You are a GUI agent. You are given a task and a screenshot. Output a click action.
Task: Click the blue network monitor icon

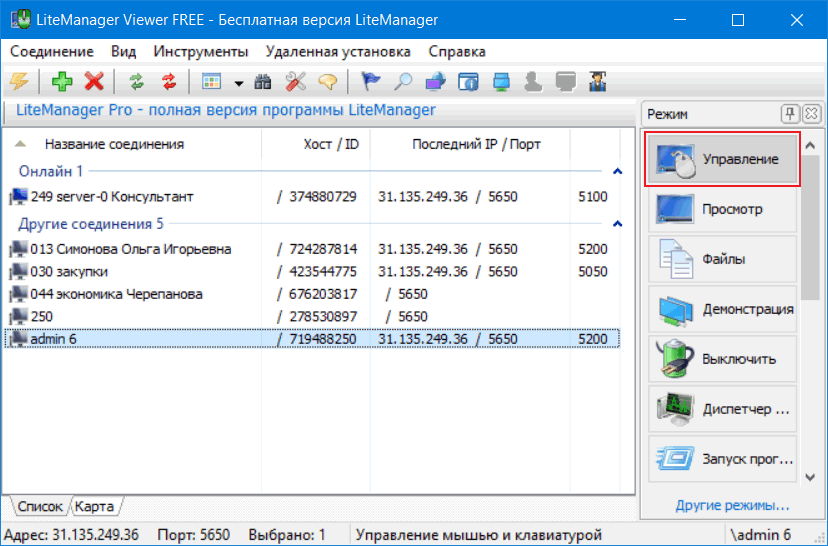(x=501, y=82)
